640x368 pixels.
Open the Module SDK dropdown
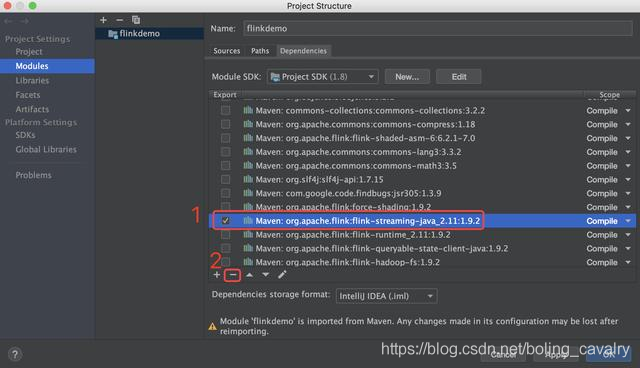(322, 77)
